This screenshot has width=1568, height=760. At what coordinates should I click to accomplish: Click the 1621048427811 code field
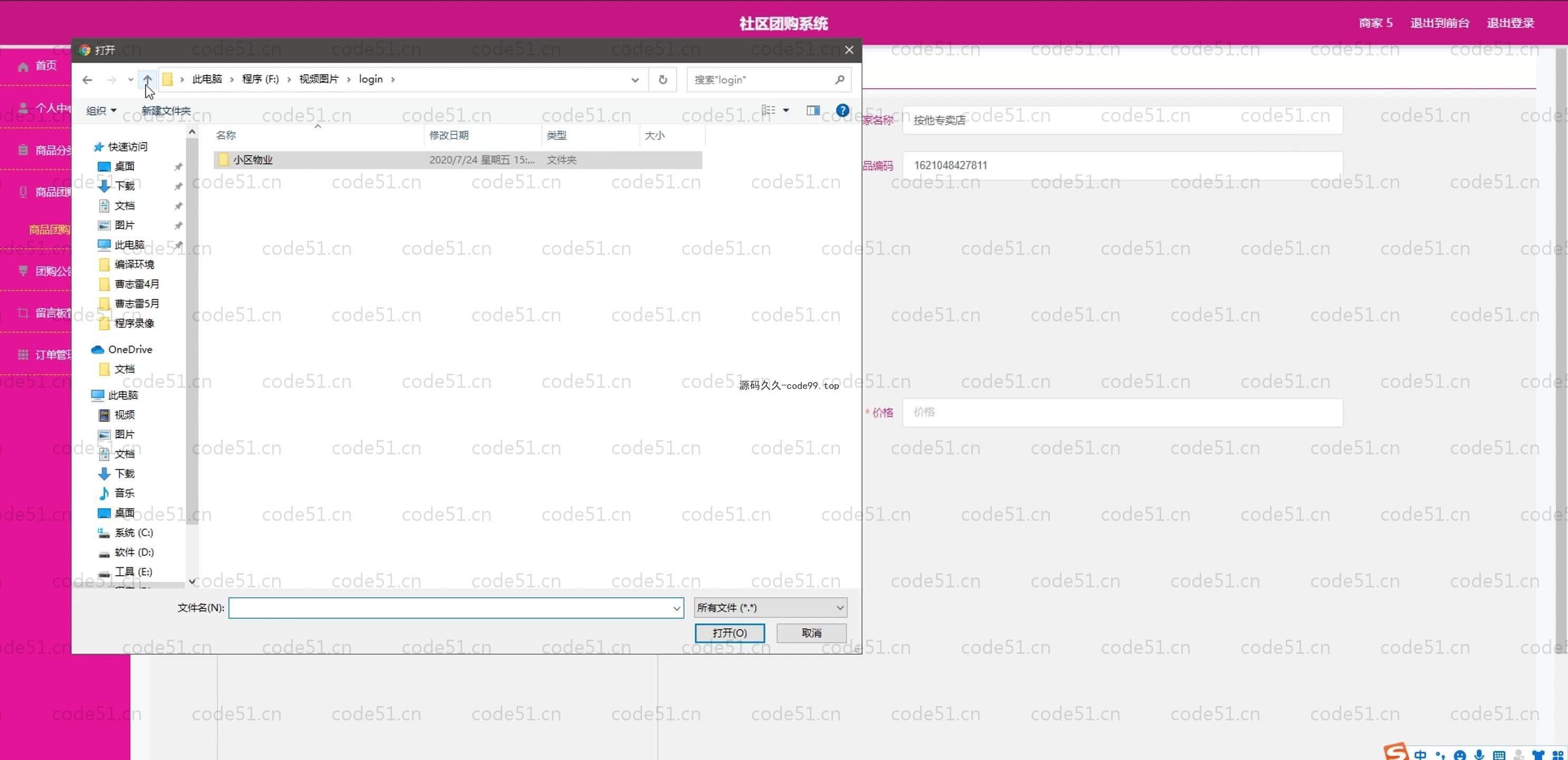click(x=1122, y=166)
